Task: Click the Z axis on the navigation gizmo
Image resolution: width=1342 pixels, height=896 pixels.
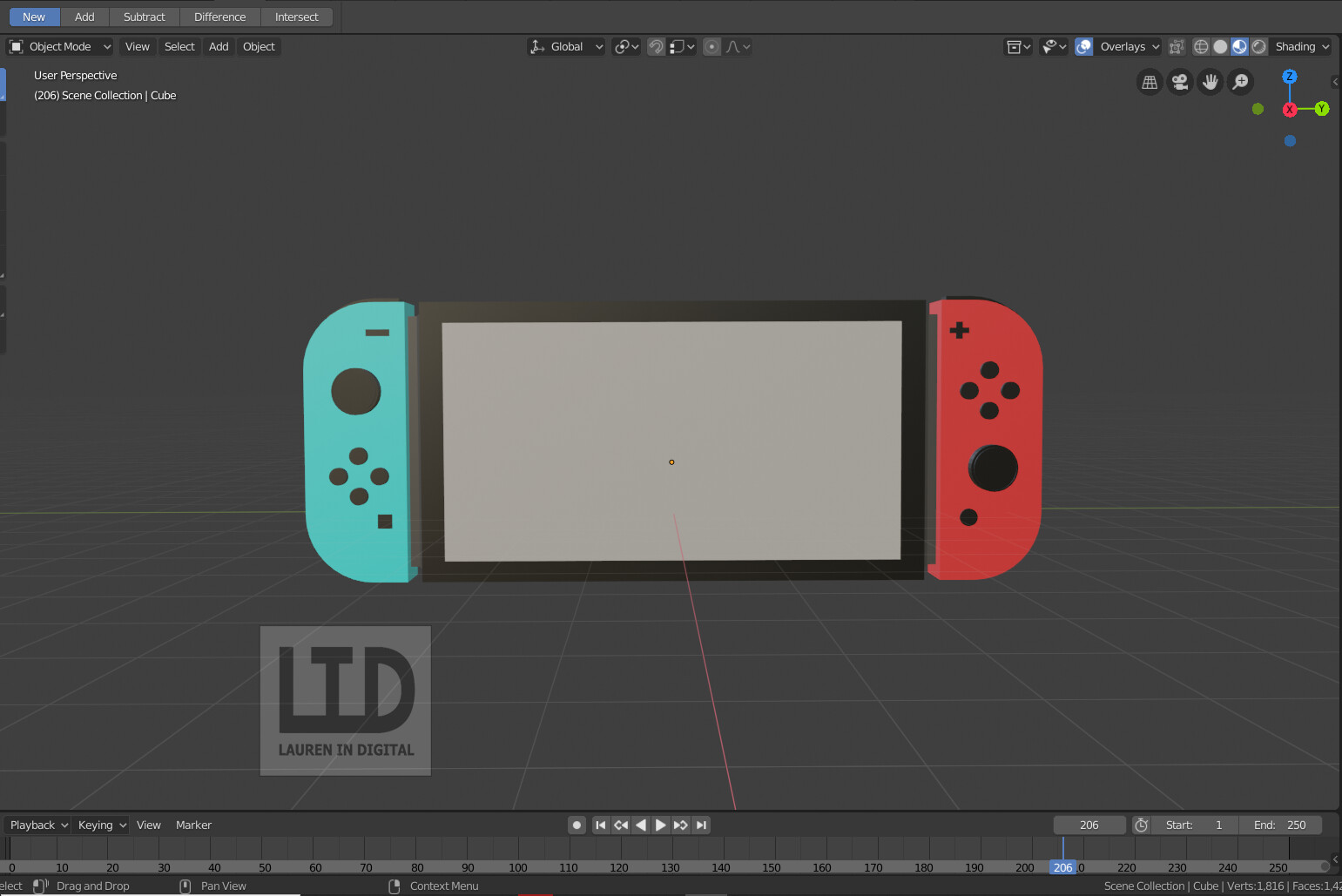Action: (x=1290, y=77)
